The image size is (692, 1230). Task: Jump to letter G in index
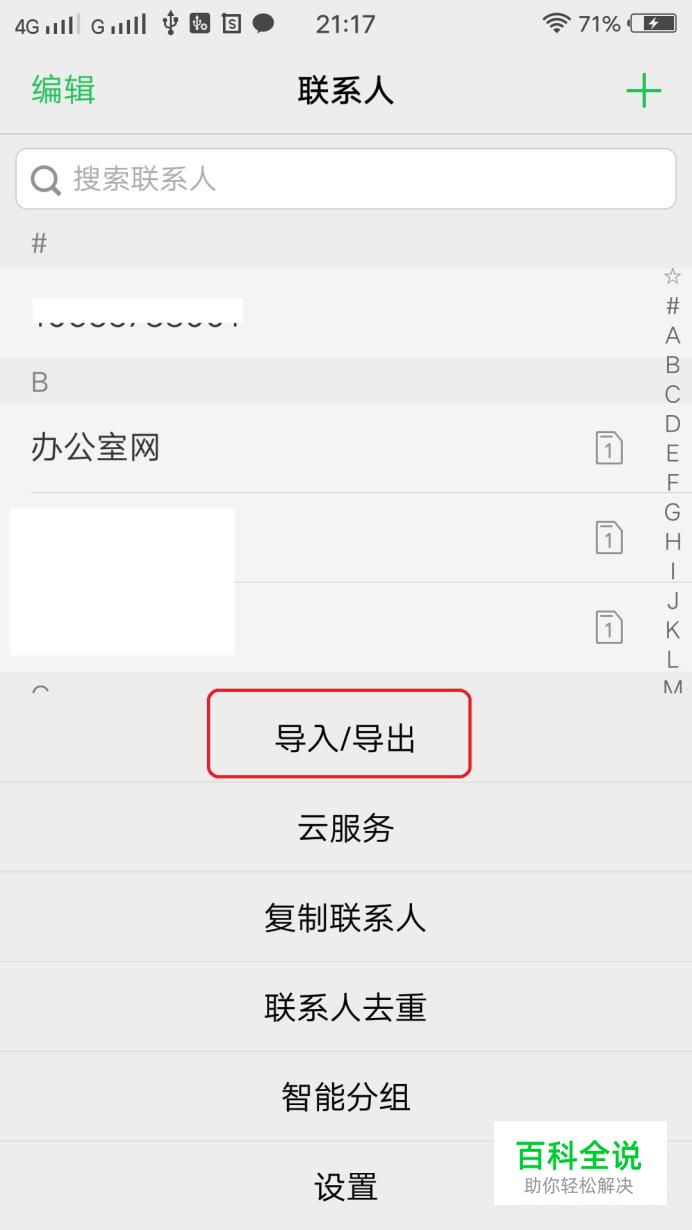(673, 513)
